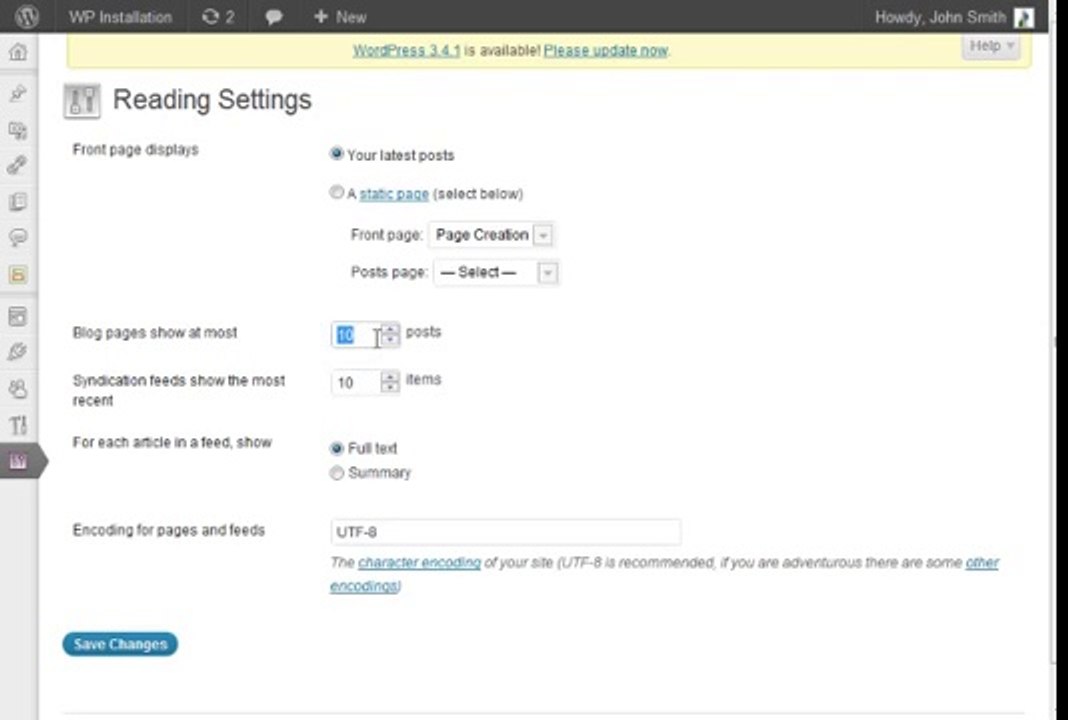The image size is (1068, 720).
Task: Open the Links chain icon in sidebar
Action: [18, 165]
